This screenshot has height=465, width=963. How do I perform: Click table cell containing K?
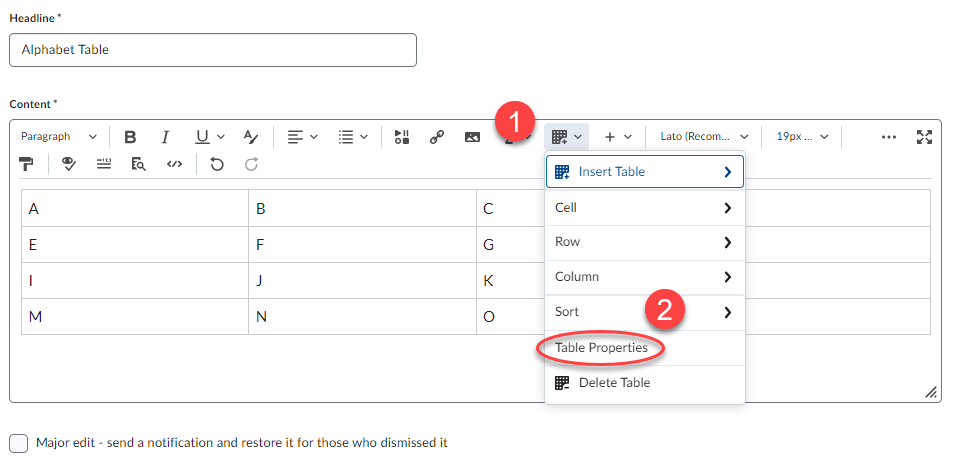(x=510, y=281)
